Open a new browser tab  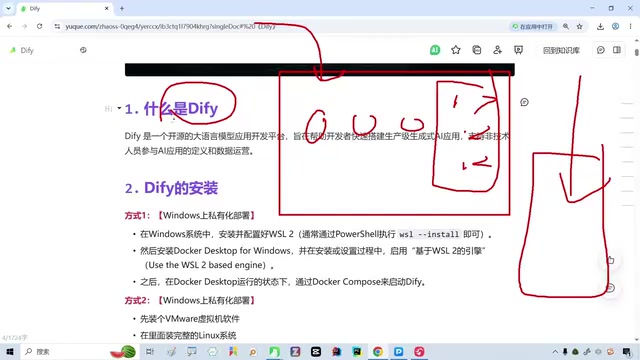click(x=122, y=8)
